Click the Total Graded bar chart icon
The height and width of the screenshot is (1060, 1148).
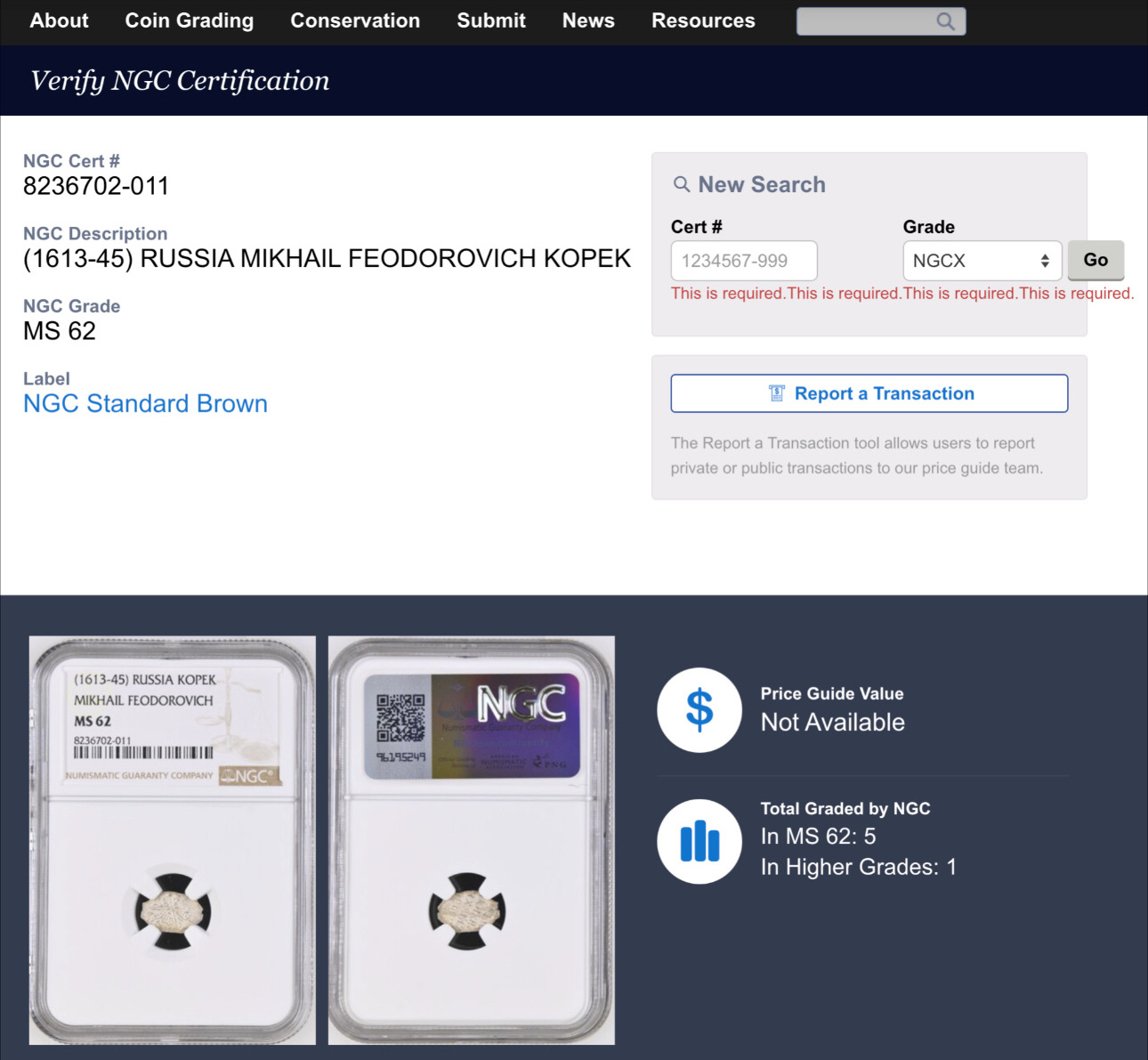click(x=699, y=841)
